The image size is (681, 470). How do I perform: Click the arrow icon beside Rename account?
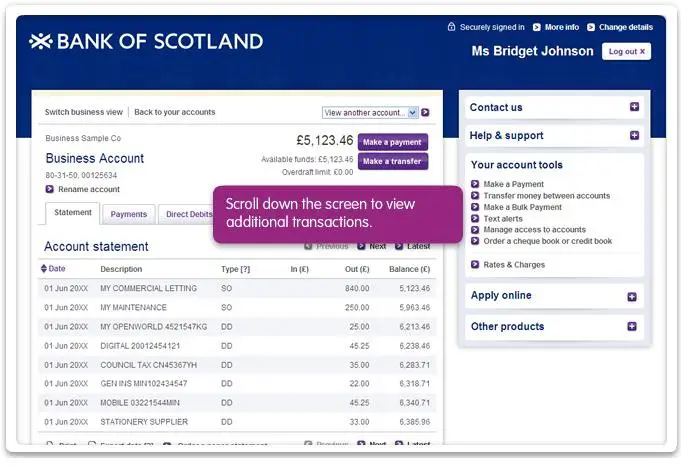coord(50,189)
